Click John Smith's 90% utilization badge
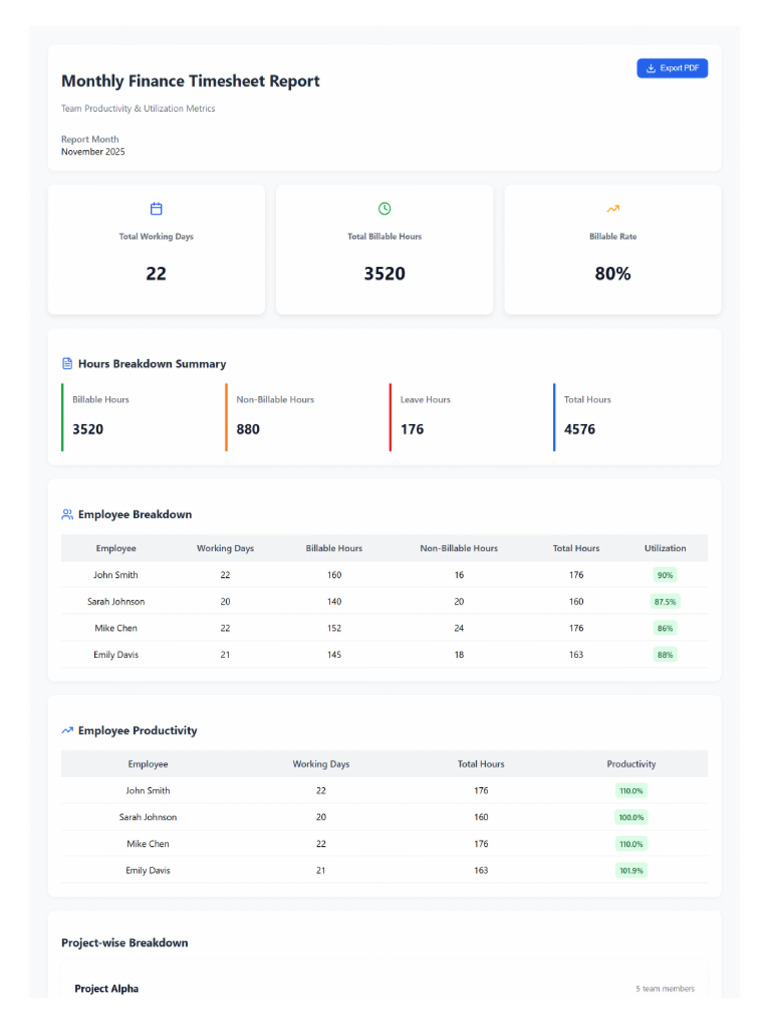768x1024 pixels. click(x=665, y=575)
